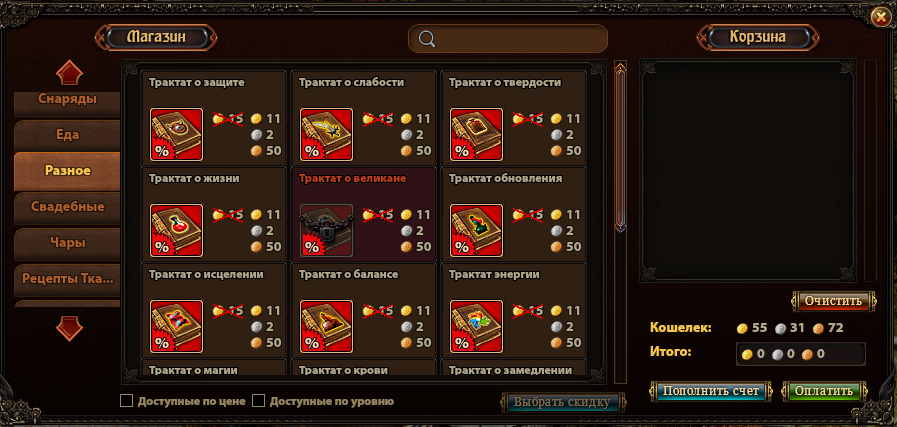
Task: Enable the Доступные по цене checkbox
Action: [x=126, y=401]
